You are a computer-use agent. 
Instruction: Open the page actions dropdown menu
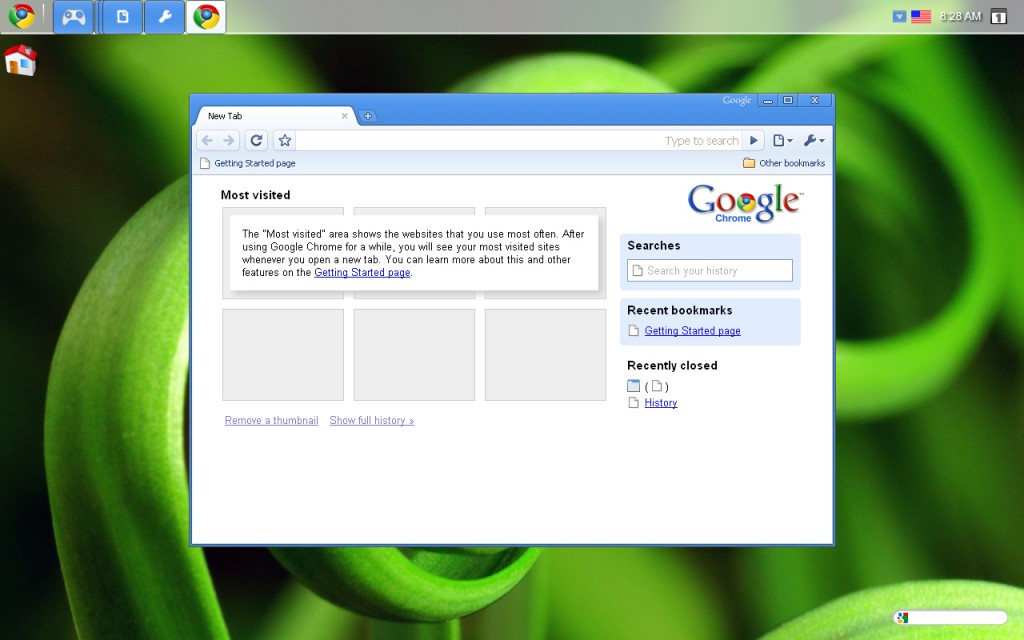[783, 140]
